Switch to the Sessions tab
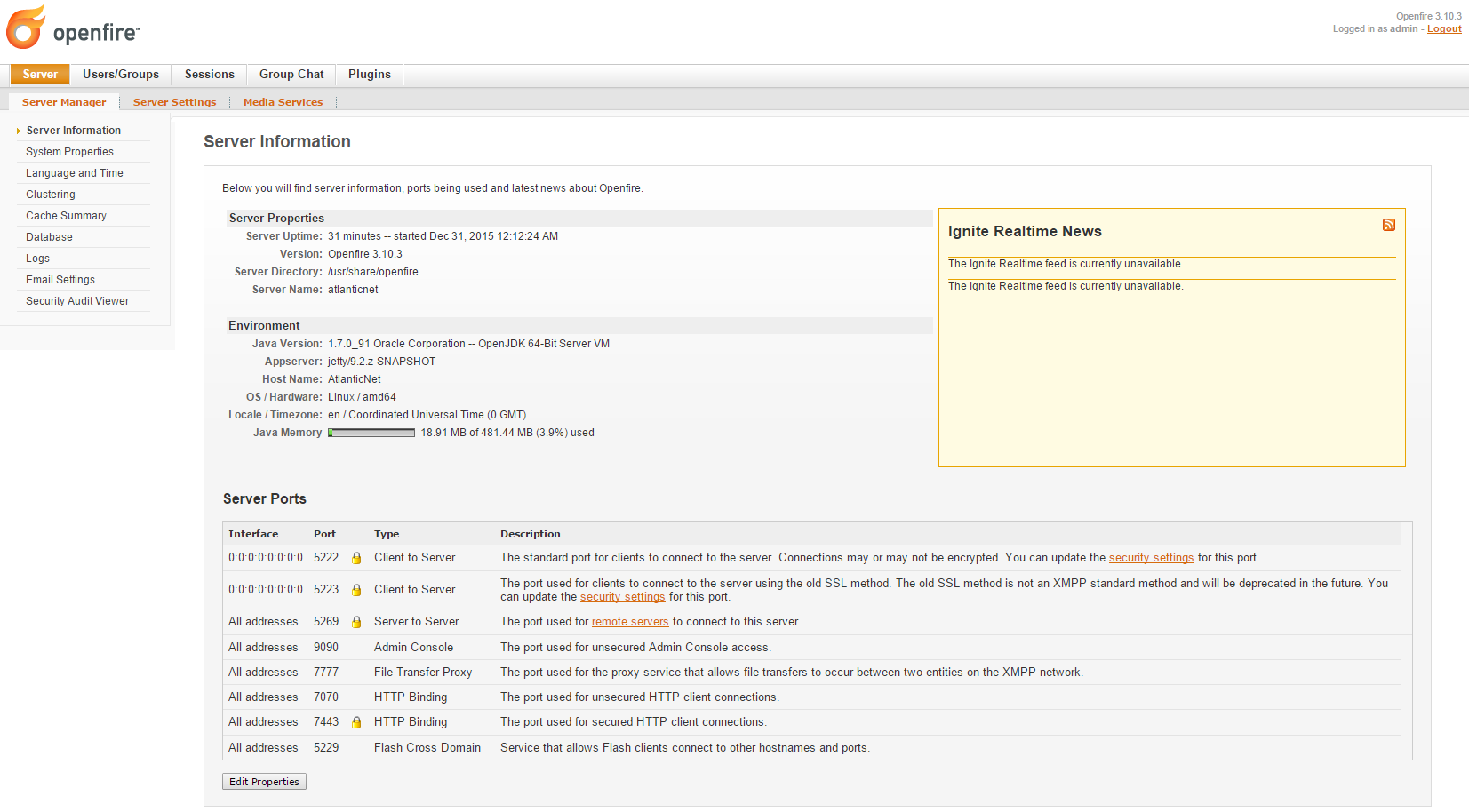The height and width of the screenshot is (812, 1469). pyautogui.click(x=210, y=75)
